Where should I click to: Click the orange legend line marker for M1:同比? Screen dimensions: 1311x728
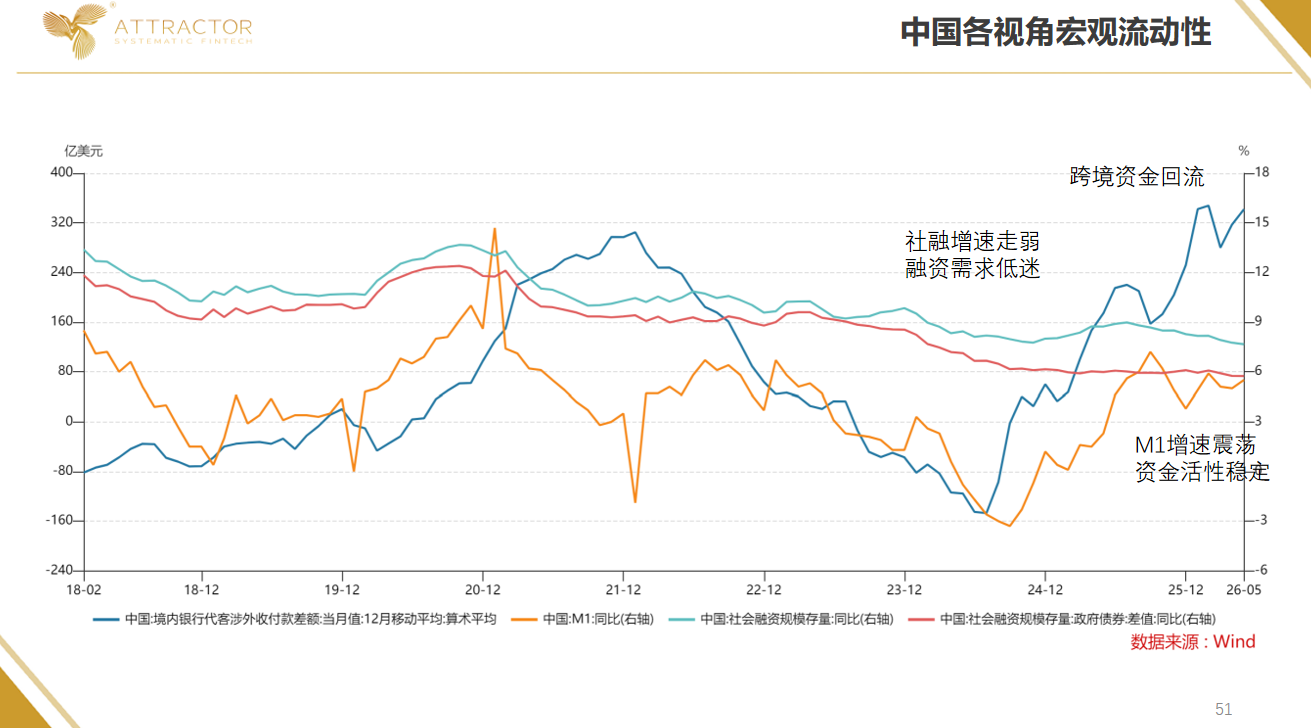click(524, 619)
